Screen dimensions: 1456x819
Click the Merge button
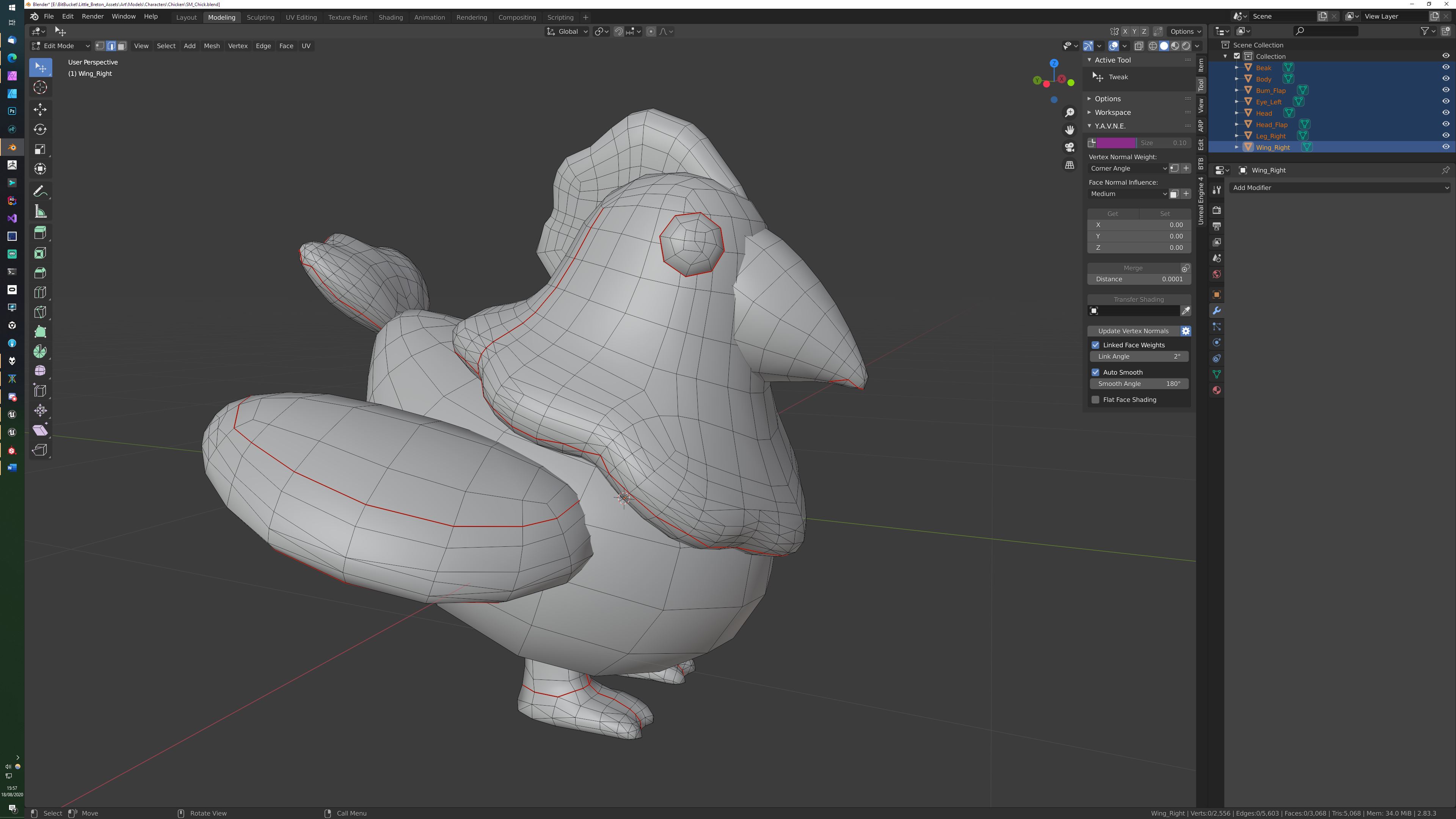pyautogui.click(x=1133, y=268)
